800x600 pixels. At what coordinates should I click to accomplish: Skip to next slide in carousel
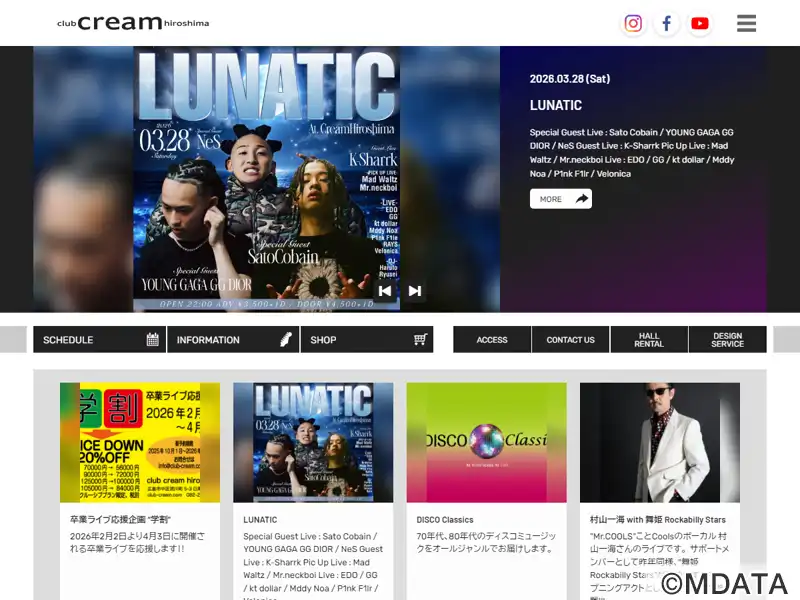click(x=415, y=291)
